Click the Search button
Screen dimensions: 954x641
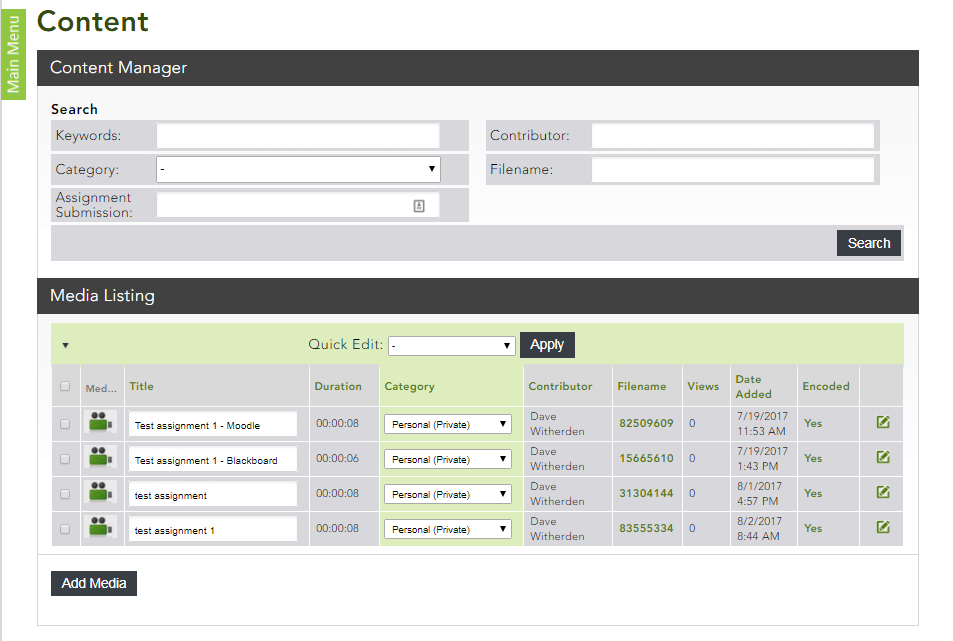tap(869, 243)
